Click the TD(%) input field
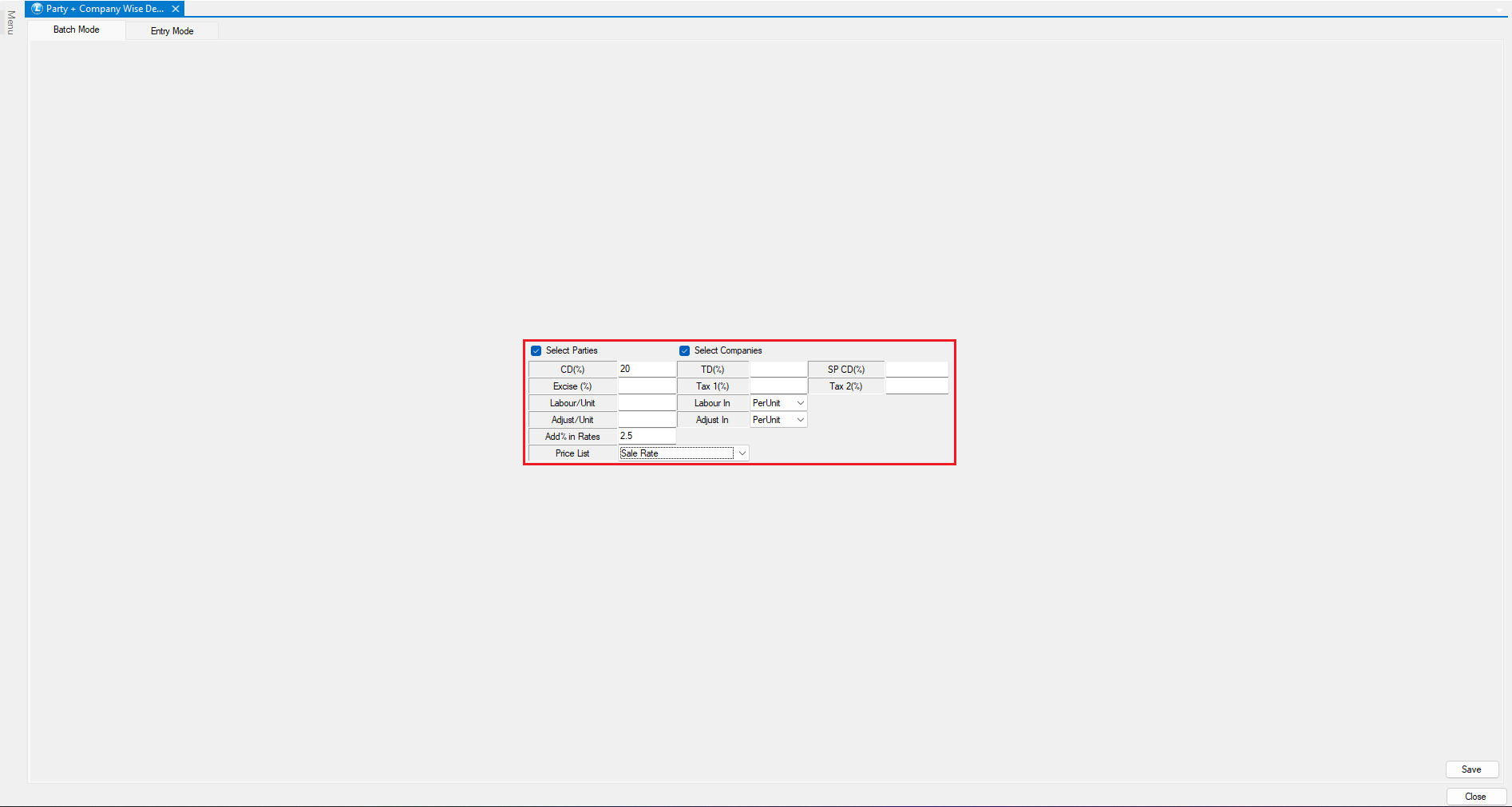Viewport: 1512px width, 807px height. [778, 369]
